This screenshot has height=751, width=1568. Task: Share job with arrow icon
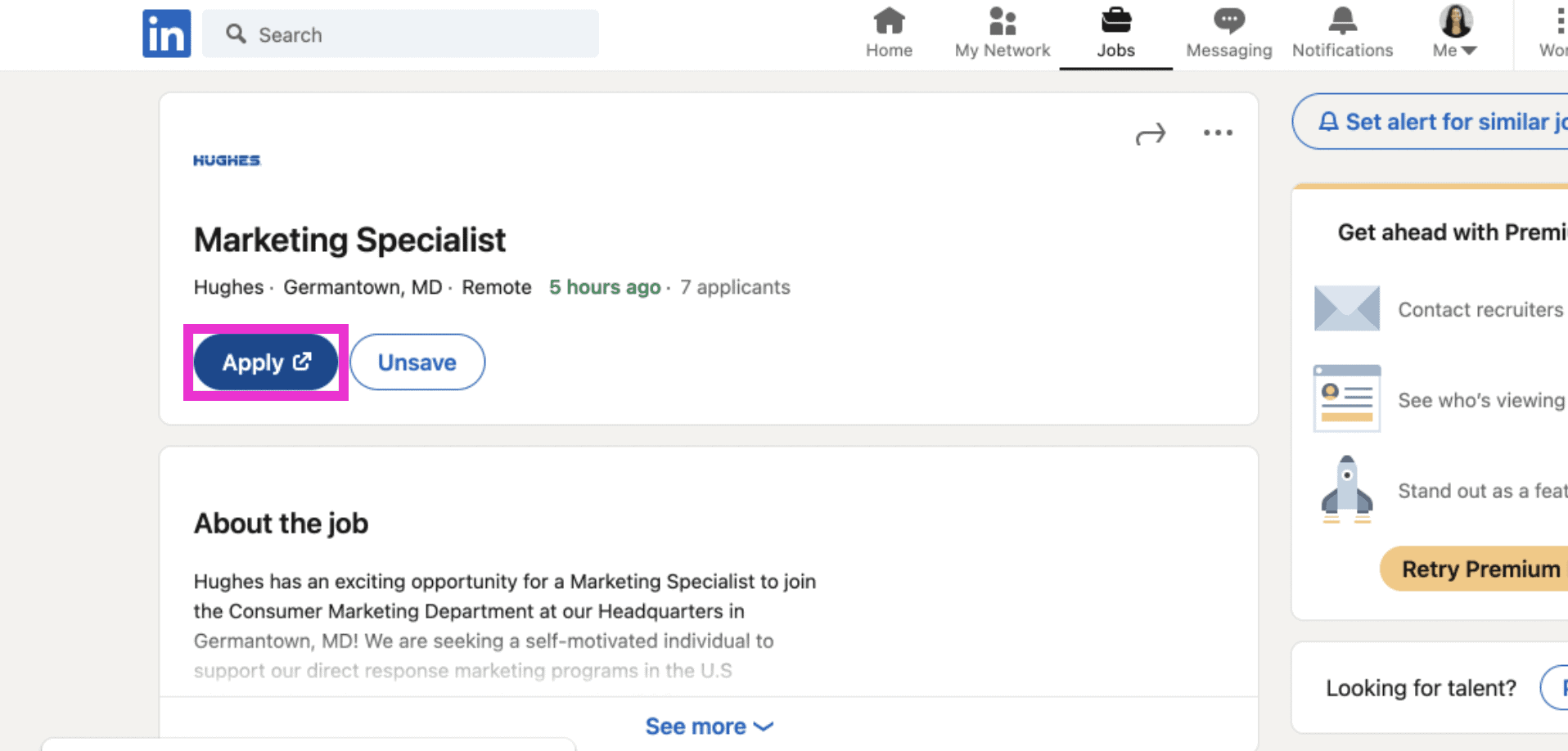coord(1151,133)
